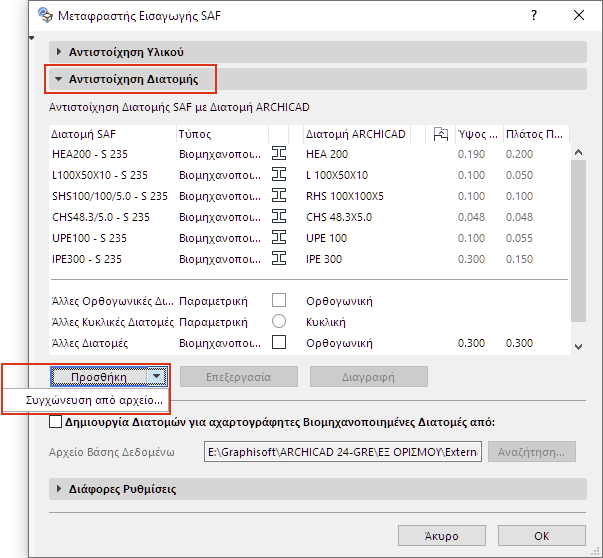Click the 0.190 height value

tap(471, 154)
